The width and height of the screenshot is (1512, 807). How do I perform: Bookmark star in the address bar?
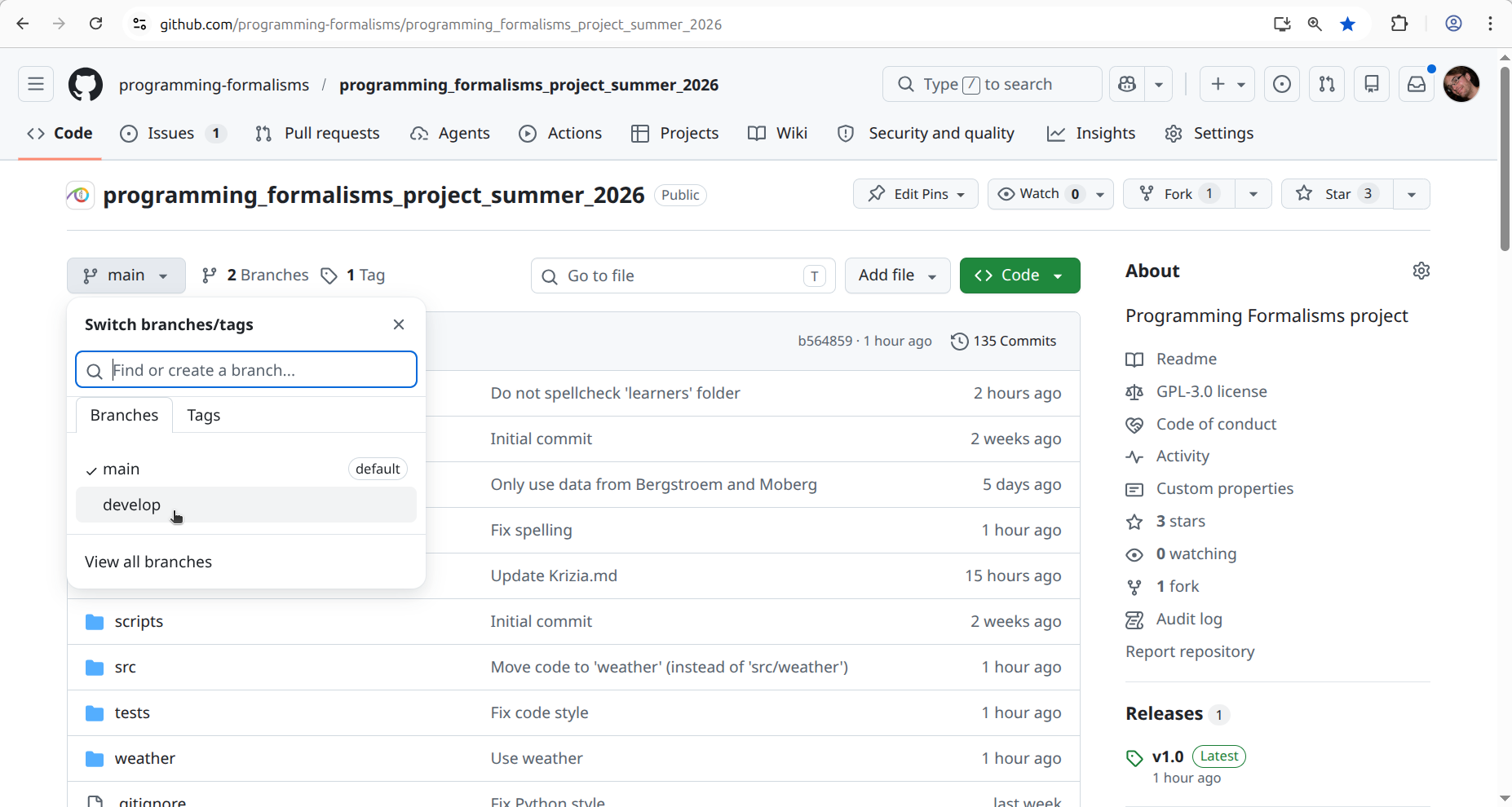pos(1348,24)
